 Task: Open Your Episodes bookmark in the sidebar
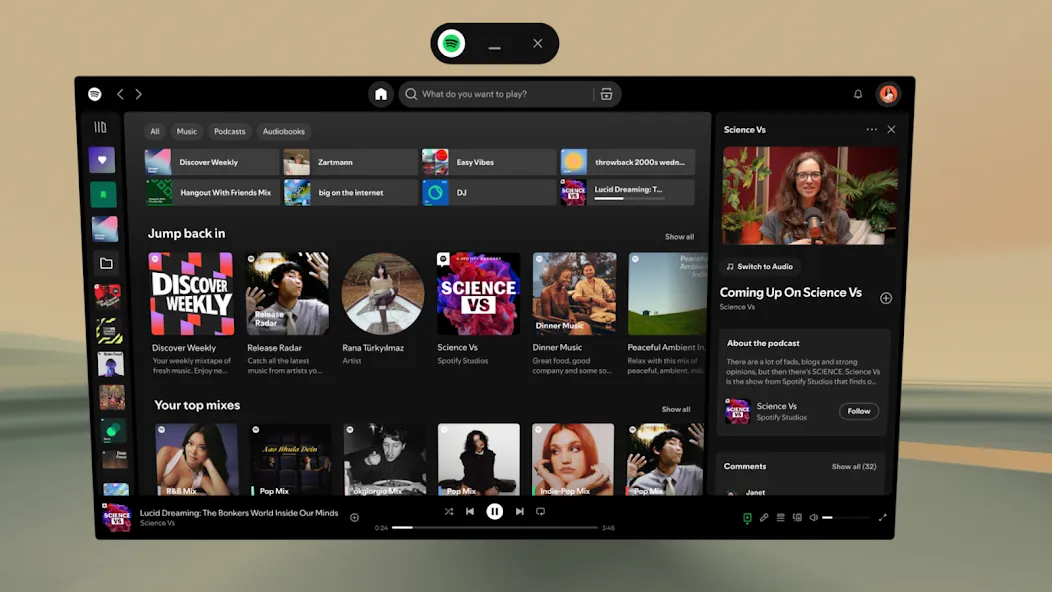click(x=103, y=195)
